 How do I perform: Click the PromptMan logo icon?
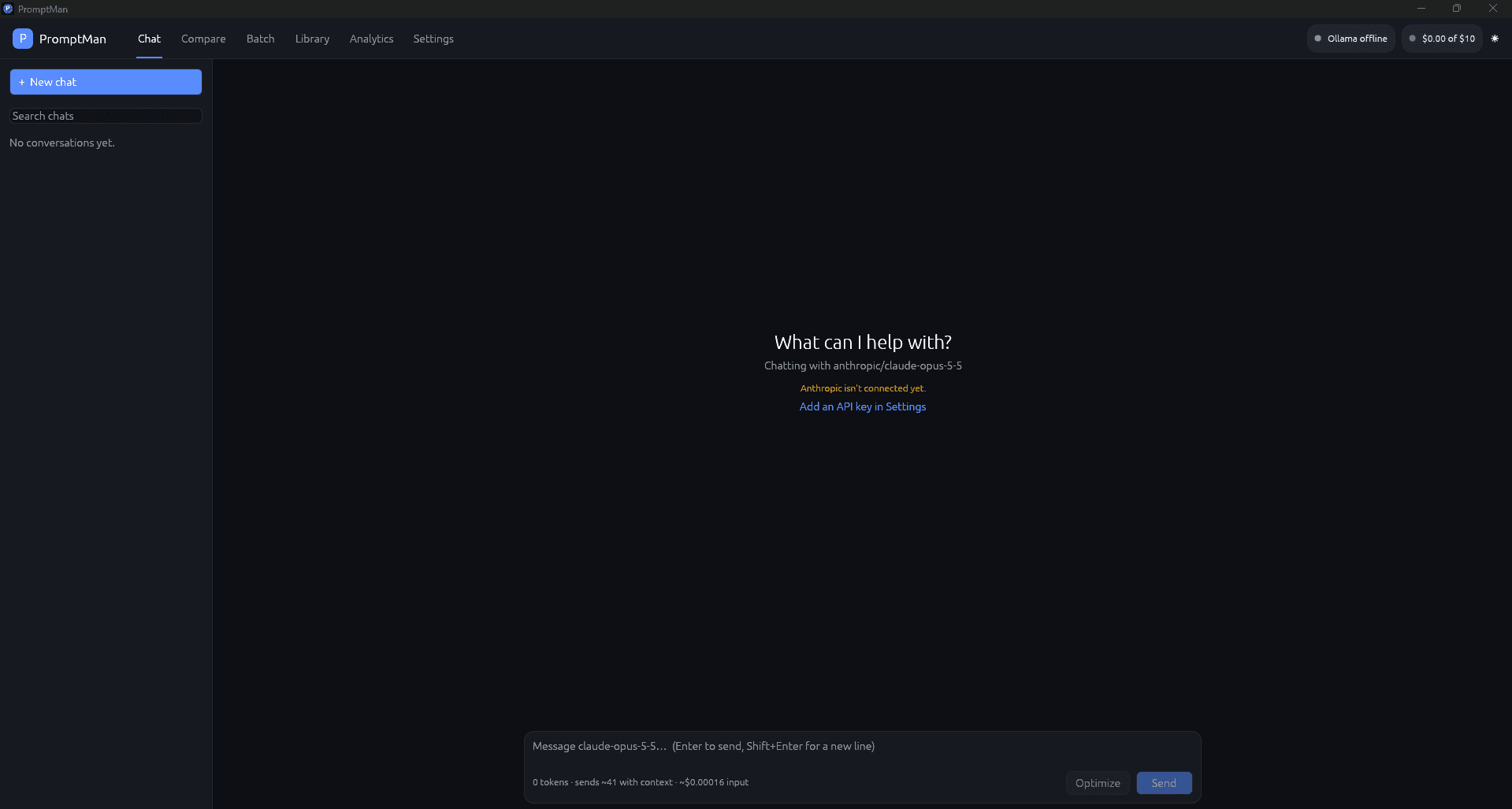point(23,39)
